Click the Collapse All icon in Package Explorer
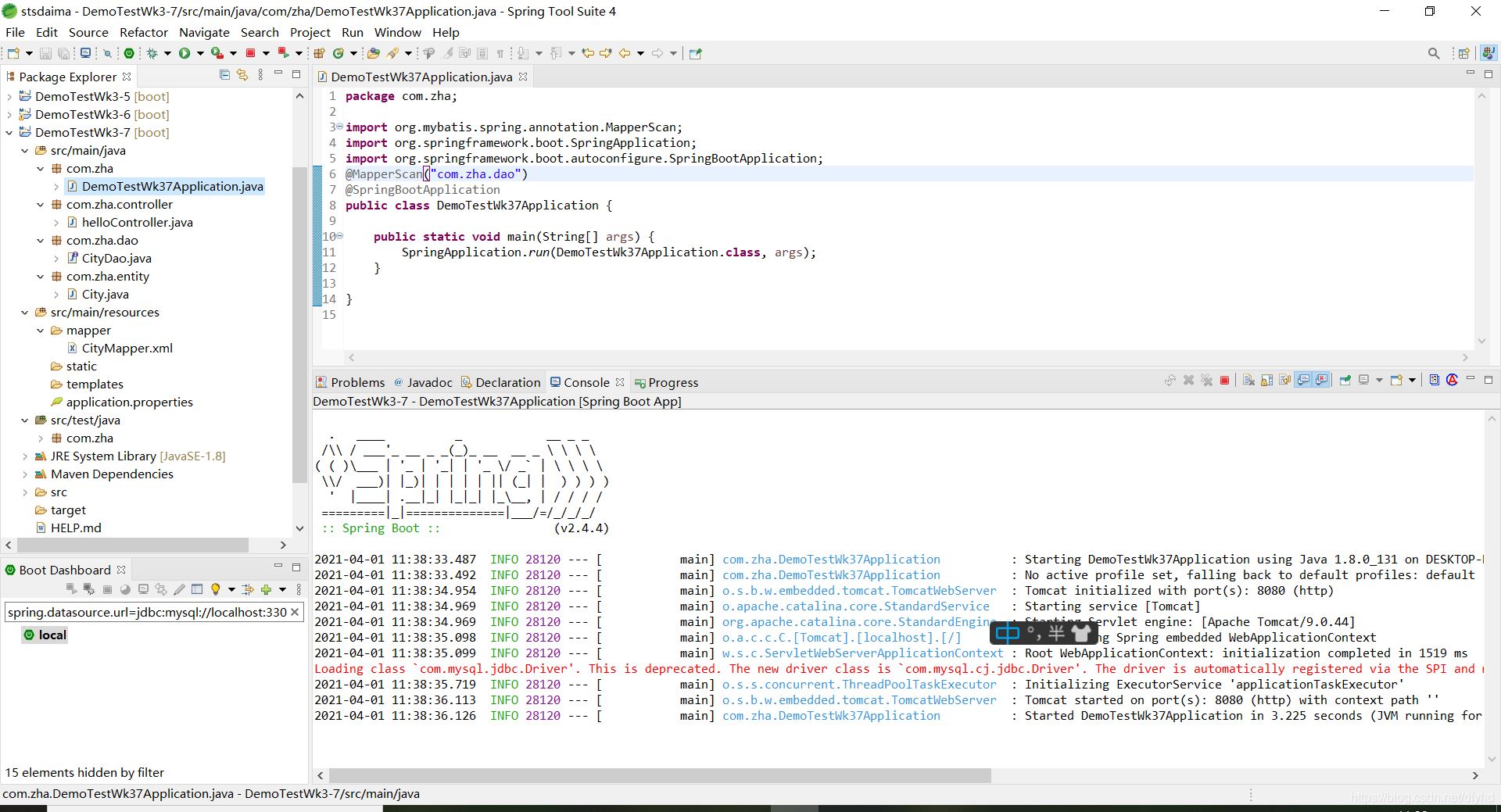1501x812 pixels. pyautogui.click(x=224, y=75)
